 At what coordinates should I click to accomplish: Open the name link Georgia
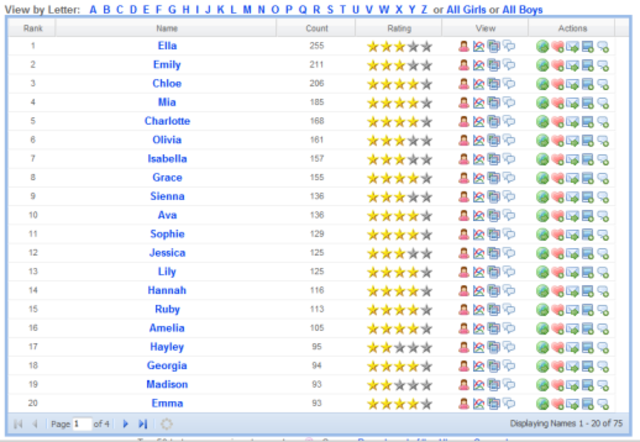pyautogui.click(x=167, y=366)
